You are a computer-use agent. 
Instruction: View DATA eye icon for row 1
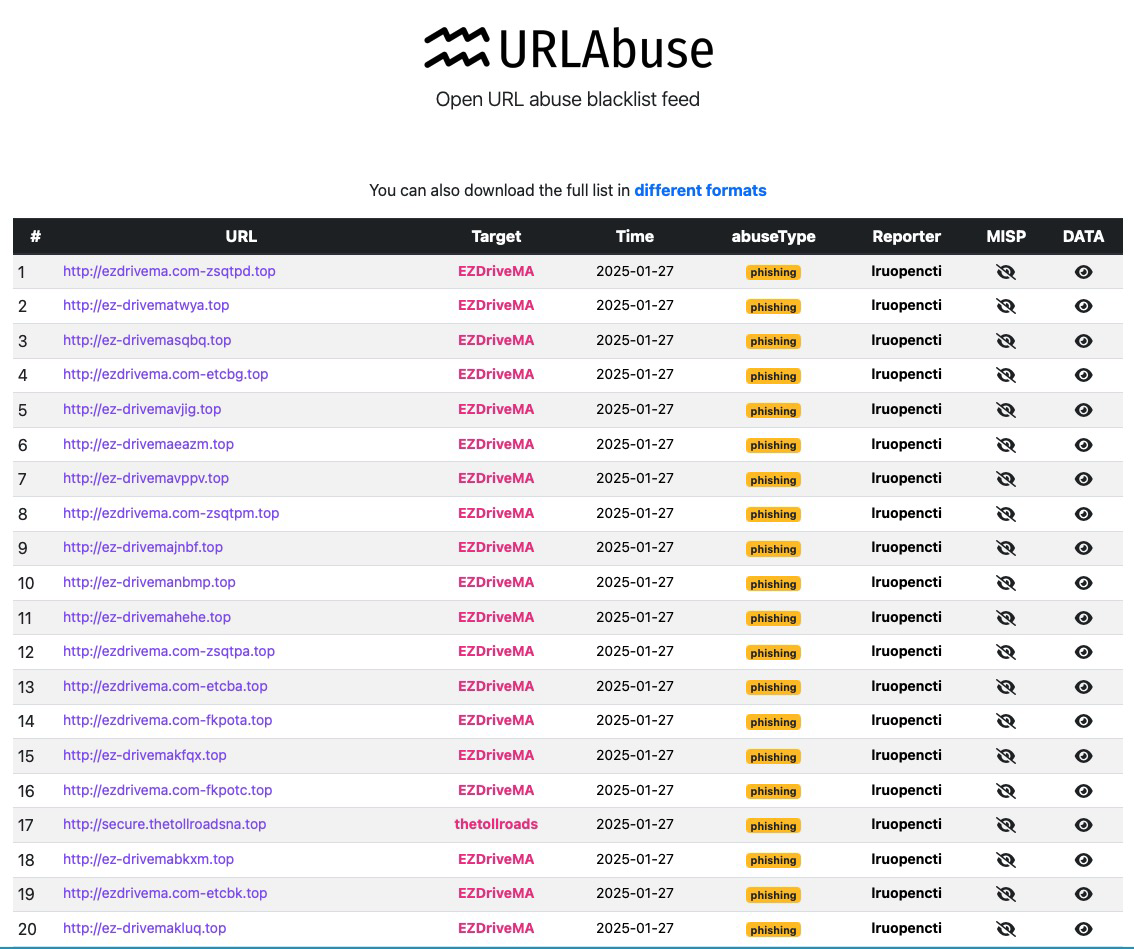(1083, 272)
